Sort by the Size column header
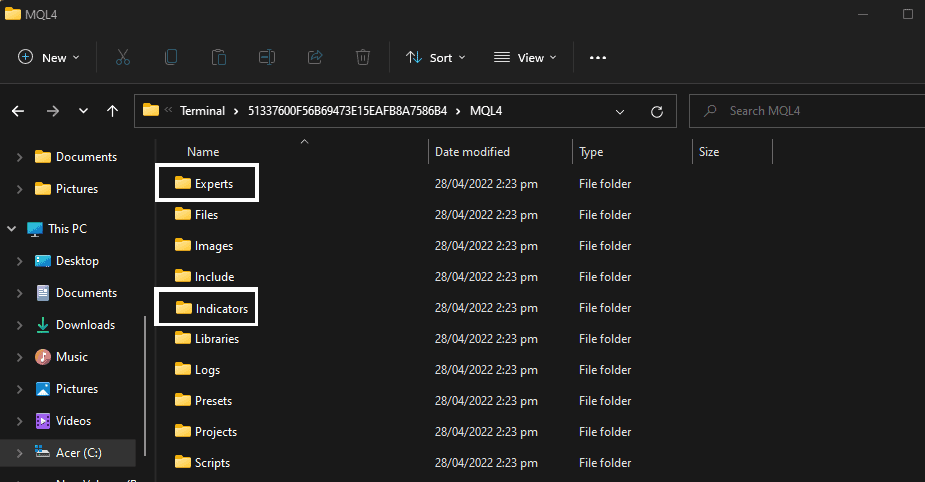 tap(709, 152)
